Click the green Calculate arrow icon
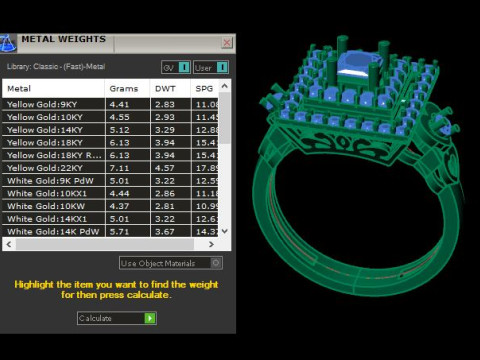 pos(150,318)
